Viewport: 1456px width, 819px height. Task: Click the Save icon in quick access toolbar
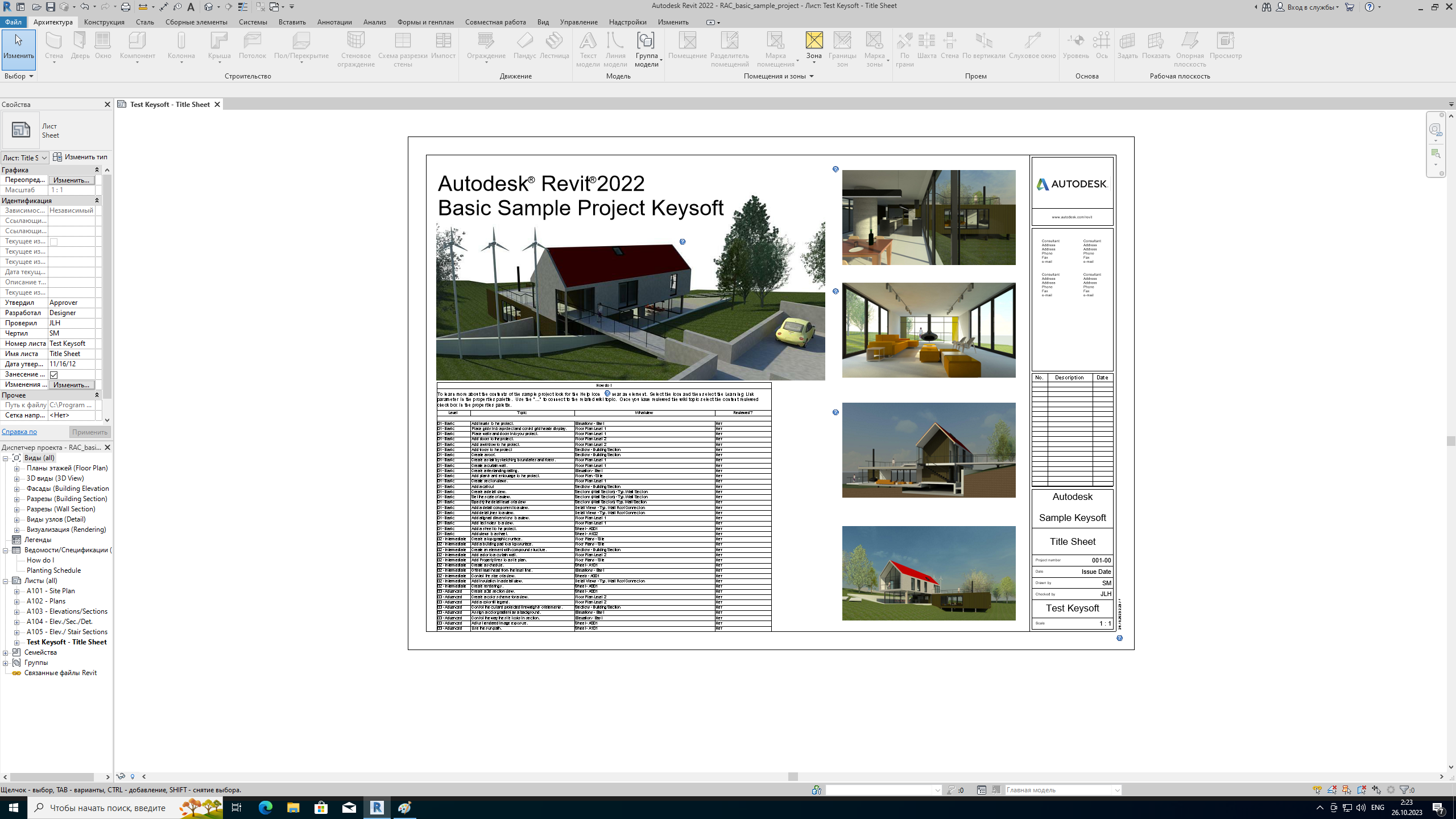pos(51,7)
